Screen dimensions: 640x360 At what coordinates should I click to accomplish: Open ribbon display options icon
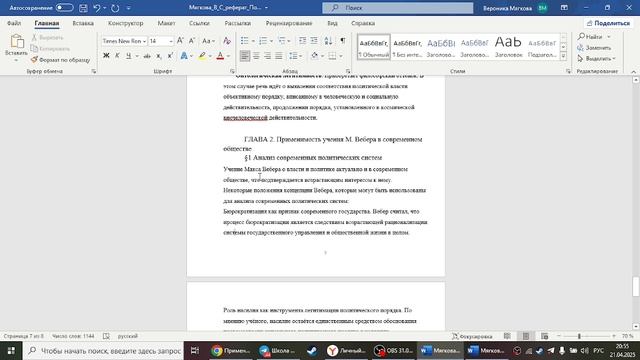click(564, 8)
